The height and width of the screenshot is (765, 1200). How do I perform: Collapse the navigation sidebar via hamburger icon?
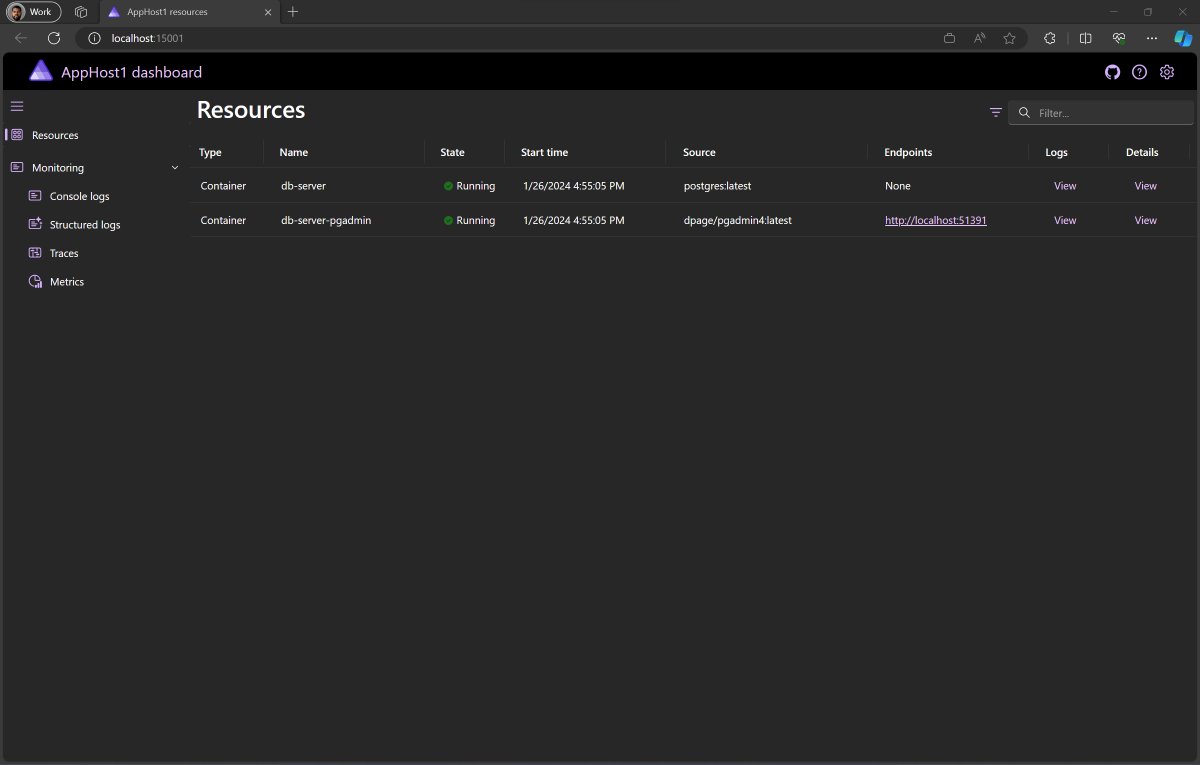point(16,105)
